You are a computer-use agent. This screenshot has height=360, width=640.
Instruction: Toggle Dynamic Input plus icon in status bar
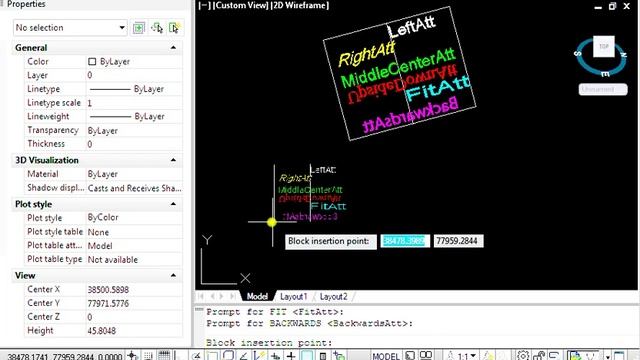coord(291,355)
